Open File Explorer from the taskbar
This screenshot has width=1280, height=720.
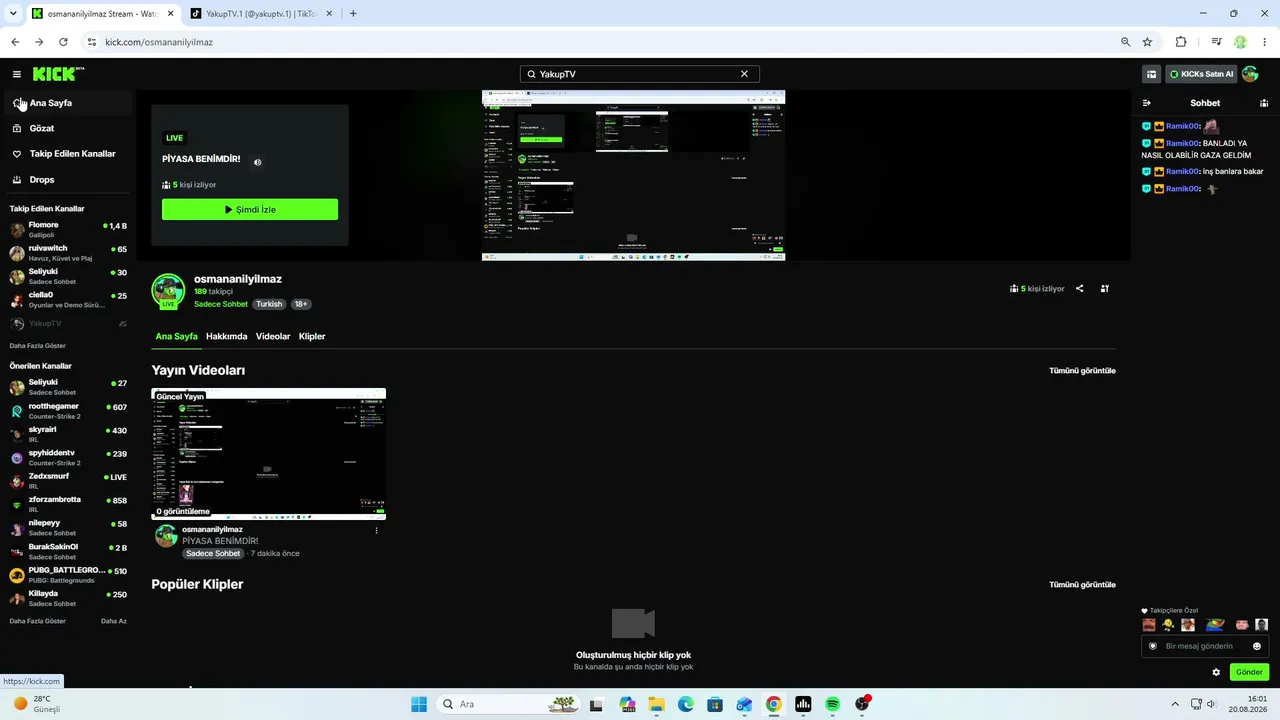[657, 704]
